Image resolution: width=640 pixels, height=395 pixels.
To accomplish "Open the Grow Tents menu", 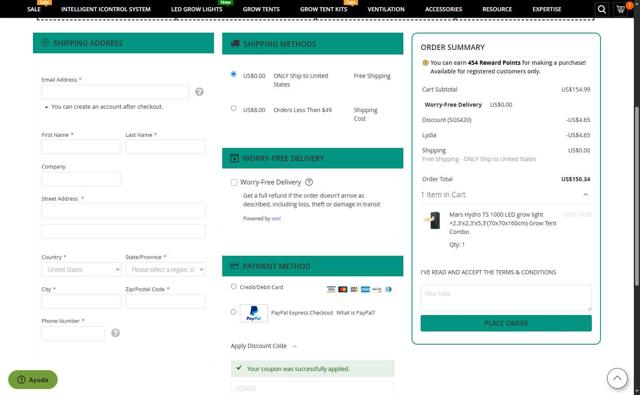I will [261, 9].
